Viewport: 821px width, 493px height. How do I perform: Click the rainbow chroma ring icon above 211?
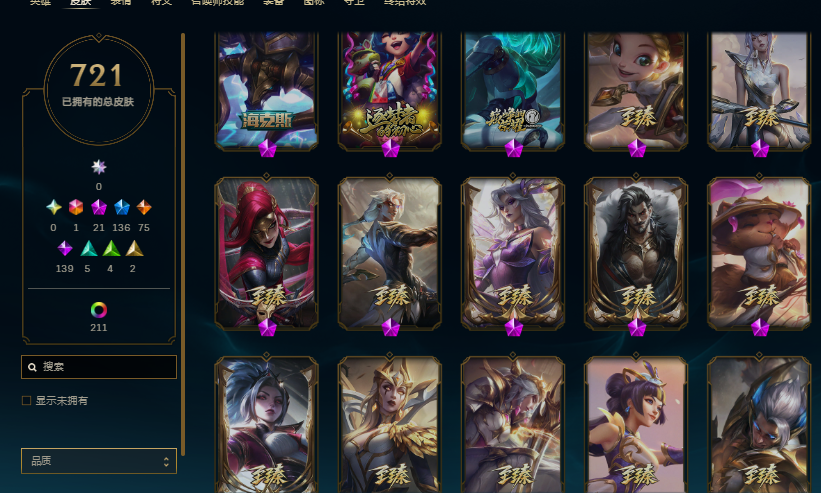point(98,310)
